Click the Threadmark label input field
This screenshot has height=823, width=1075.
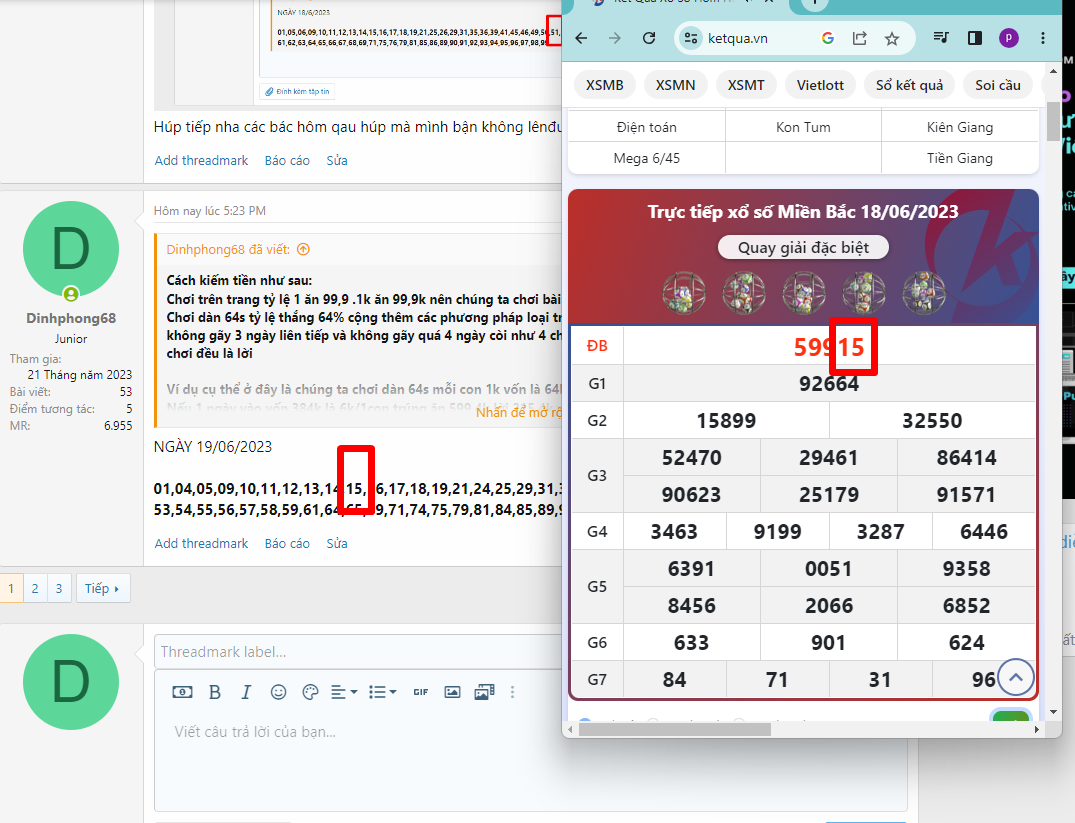click(358, 652)
